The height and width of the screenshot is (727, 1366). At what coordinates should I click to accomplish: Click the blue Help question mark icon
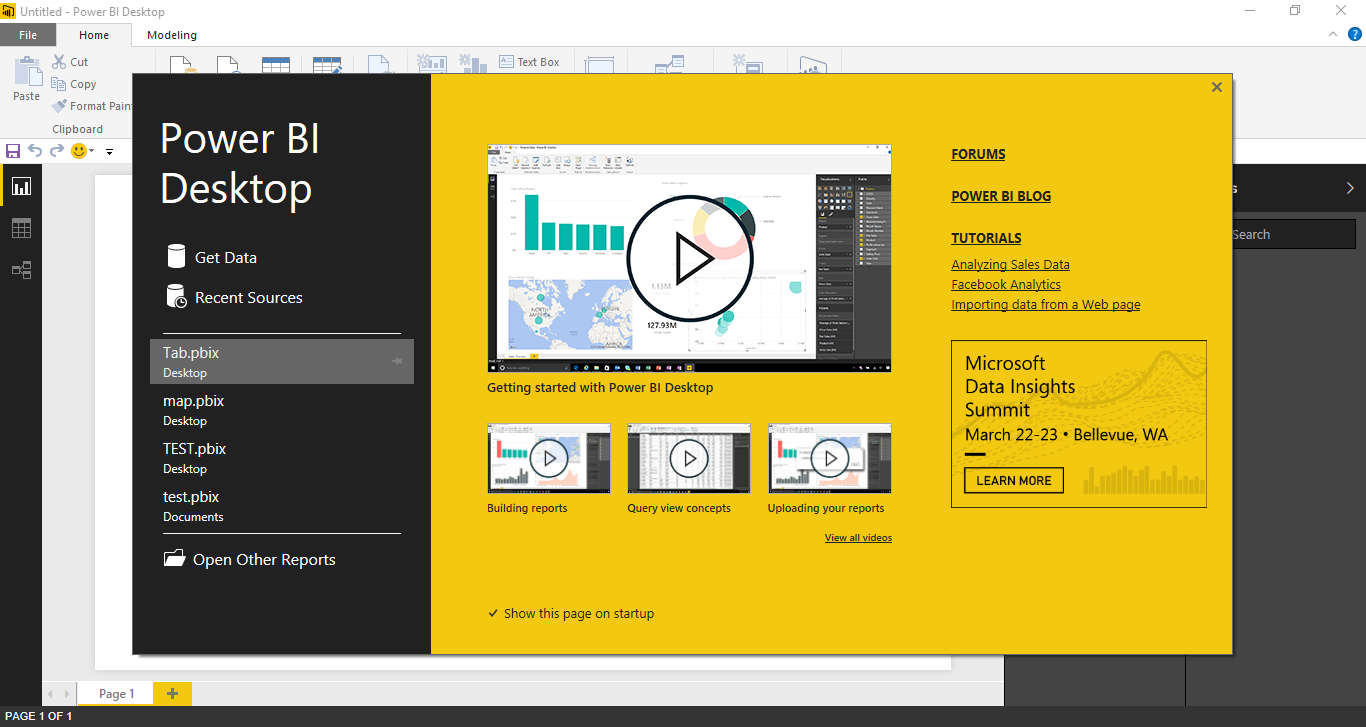(1355, 34)
